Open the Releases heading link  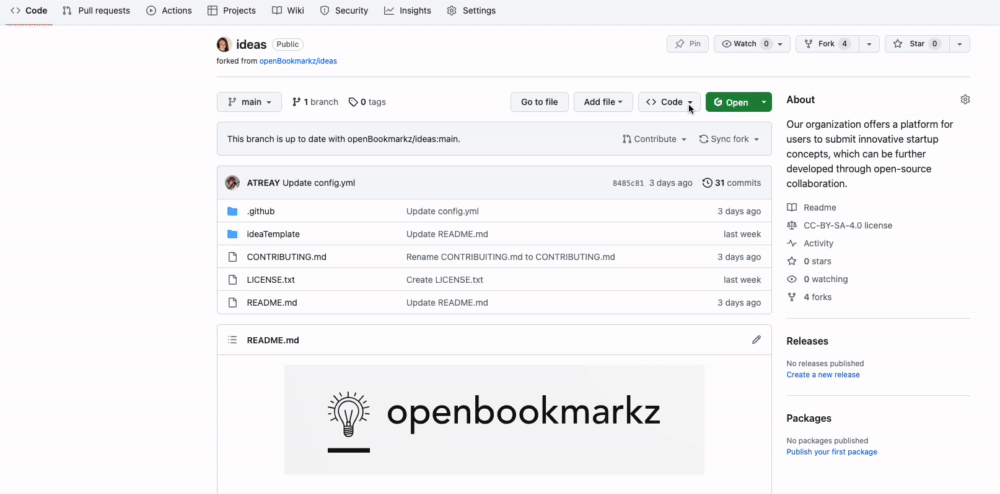[807, 341]
